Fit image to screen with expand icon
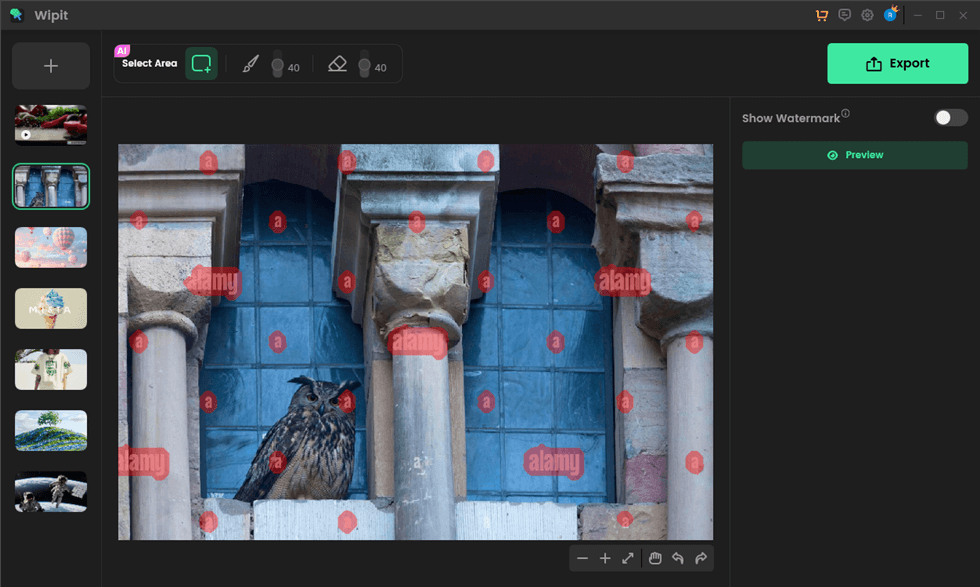 pos(628,558)
